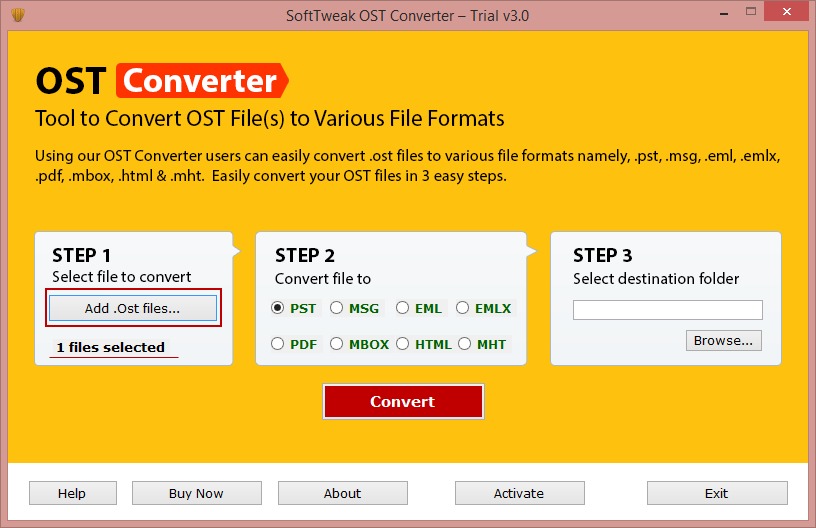Select the MSG format radio button

pos(337,308)
